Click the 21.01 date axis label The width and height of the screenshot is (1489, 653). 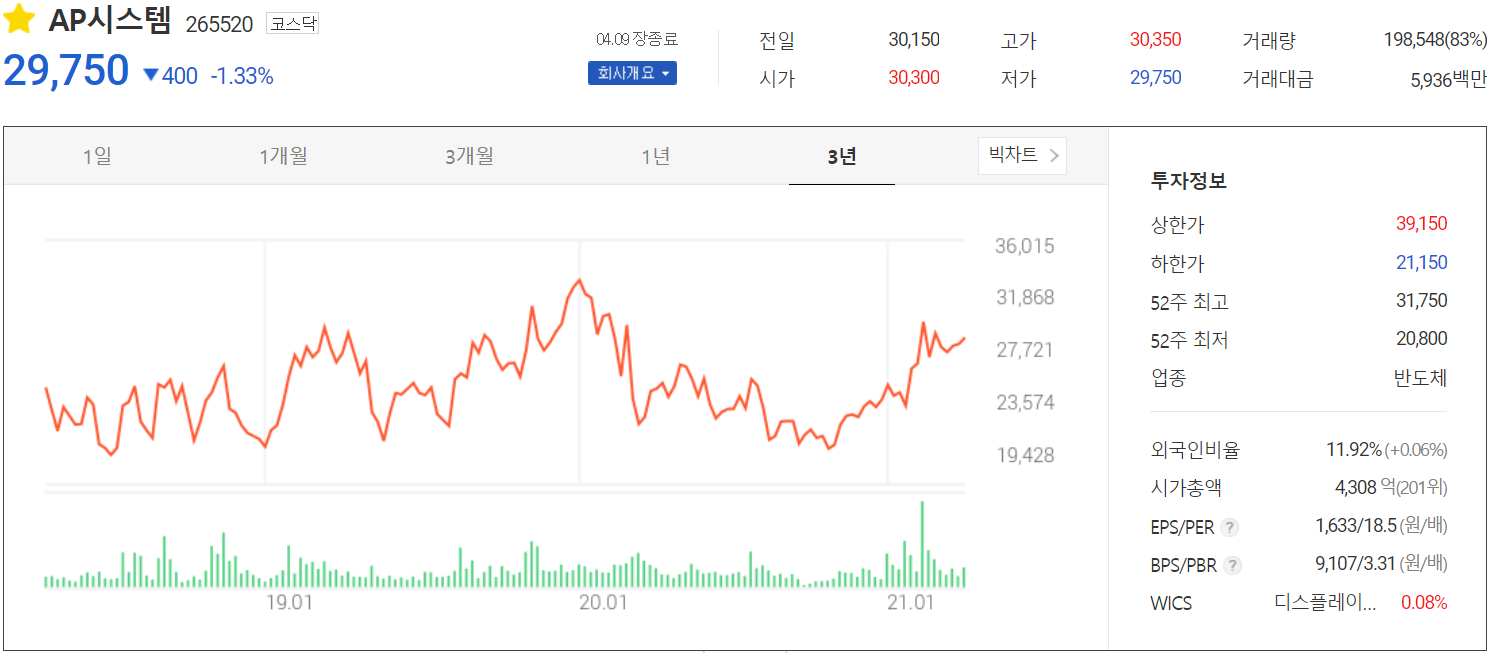point(910,602)
